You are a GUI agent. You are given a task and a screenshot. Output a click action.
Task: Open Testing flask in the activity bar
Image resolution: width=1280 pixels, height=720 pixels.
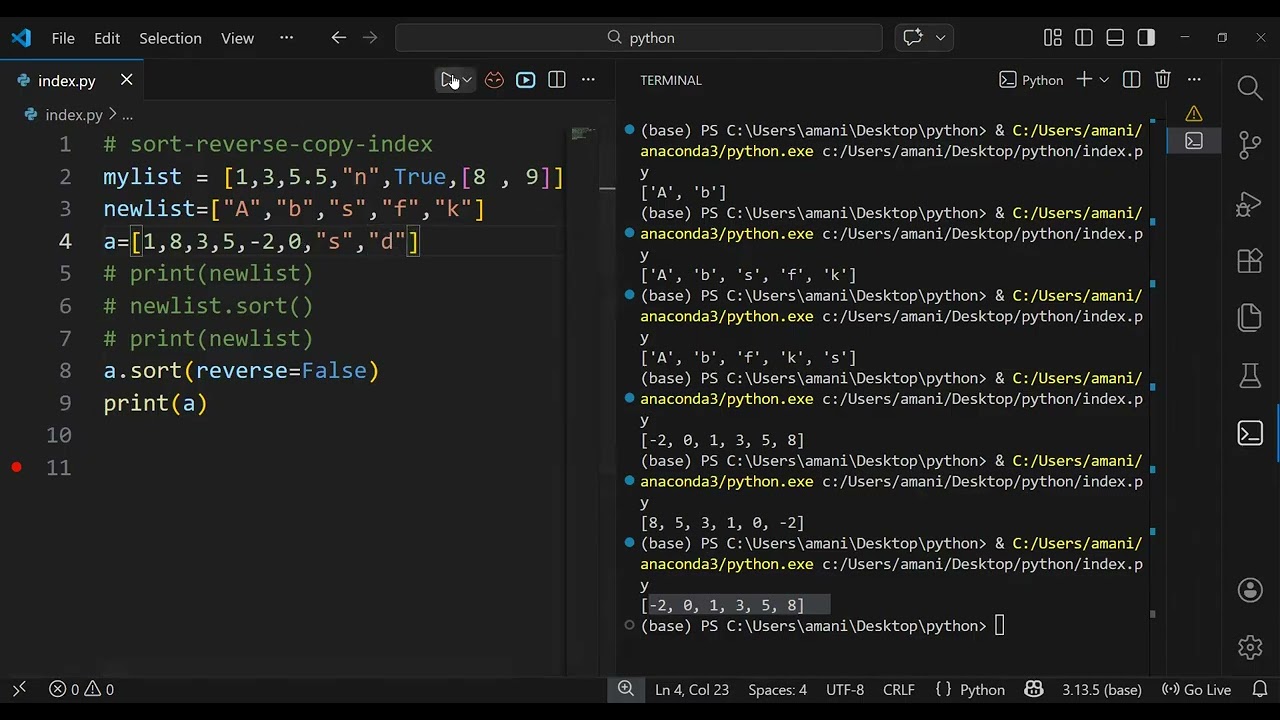(x=1250, y=376)
